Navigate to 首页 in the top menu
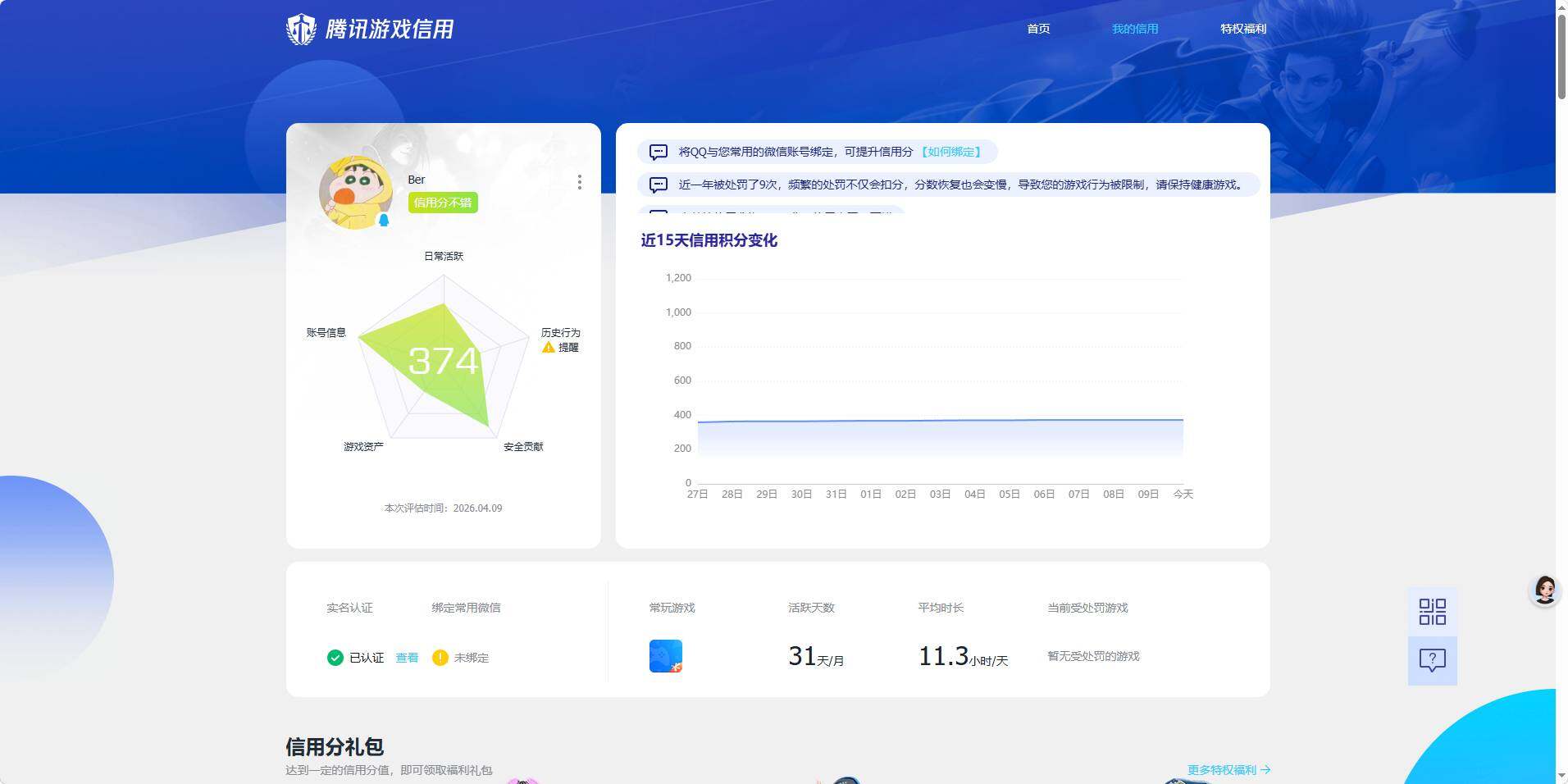The height and width of the screenshot is (784, 1568). (x=1037, y=28)
